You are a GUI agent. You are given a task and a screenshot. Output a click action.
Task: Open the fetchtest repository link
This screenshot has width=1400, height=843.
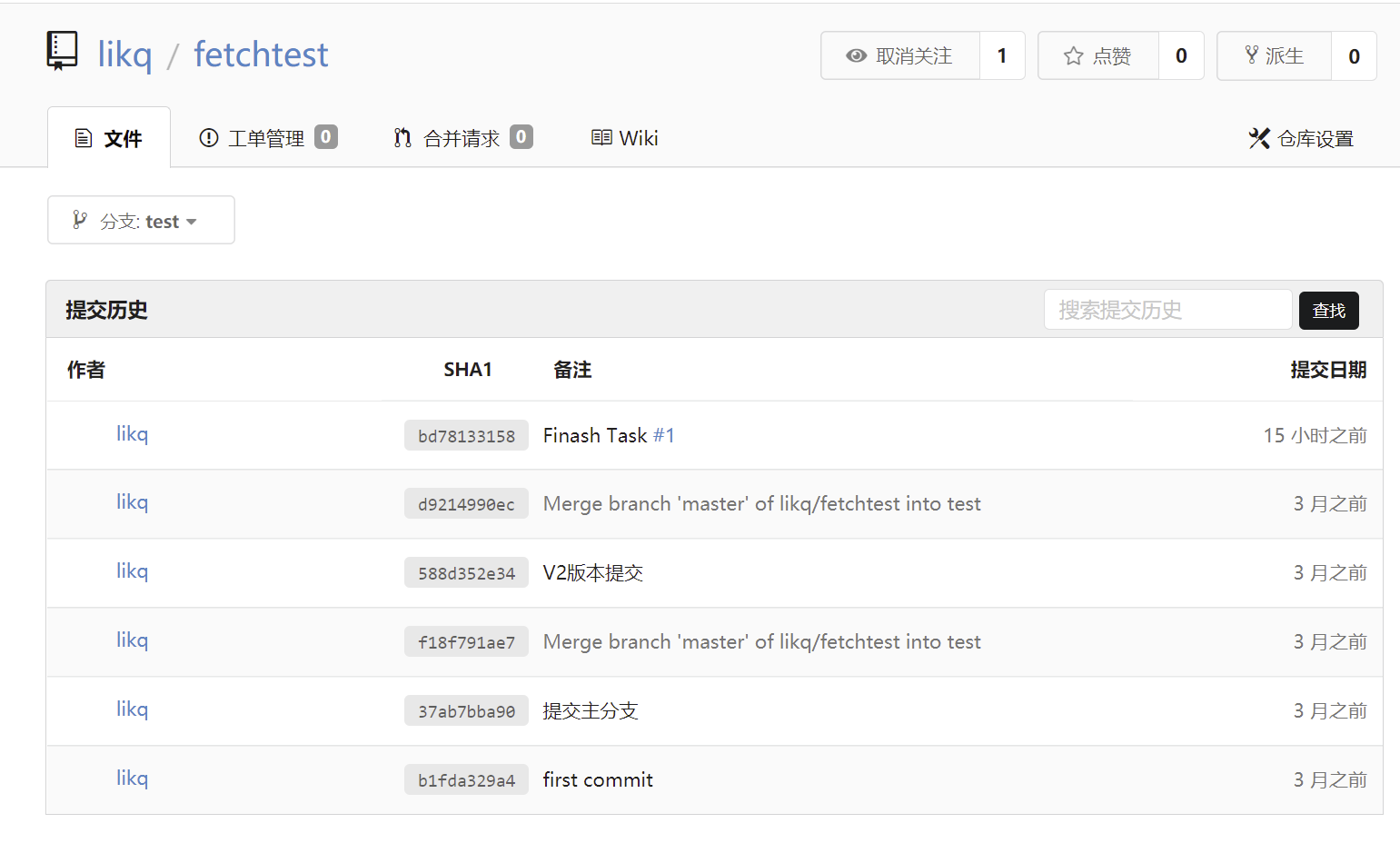click(261, 55)
